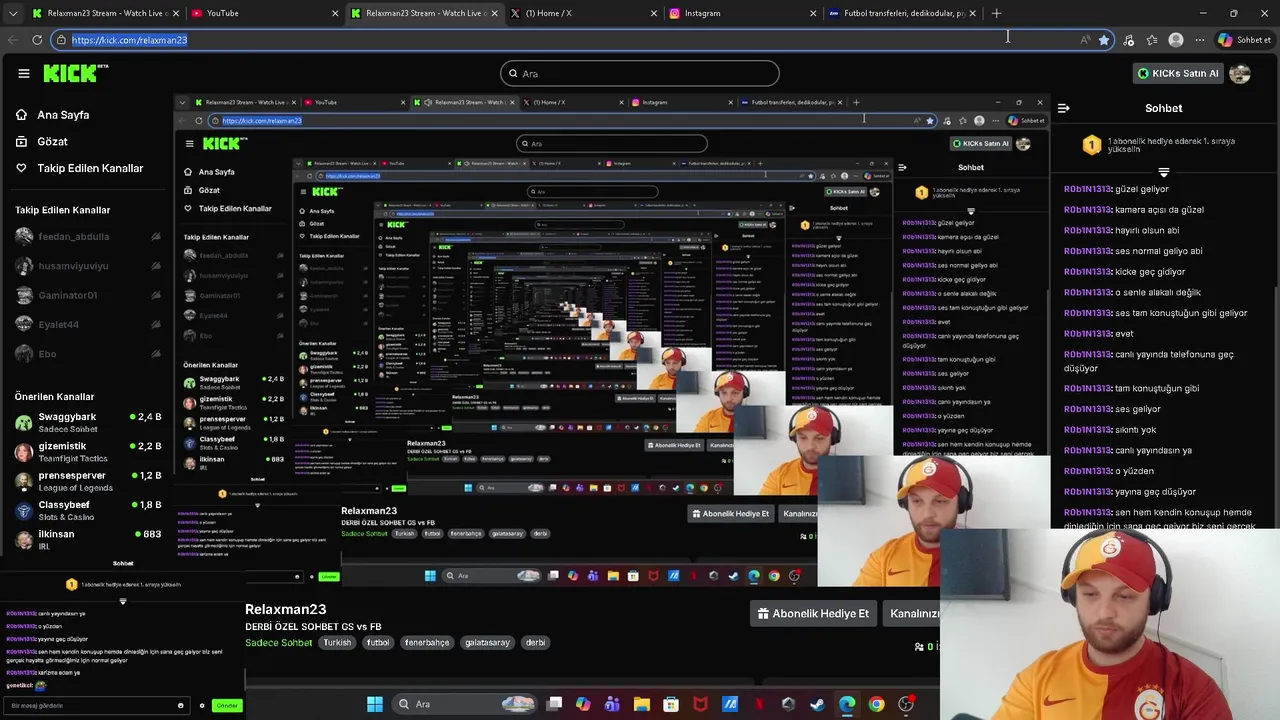Open Google Chrome in the outermost taskbar
The image size is (1280, 720).
(x=876, y=704)
